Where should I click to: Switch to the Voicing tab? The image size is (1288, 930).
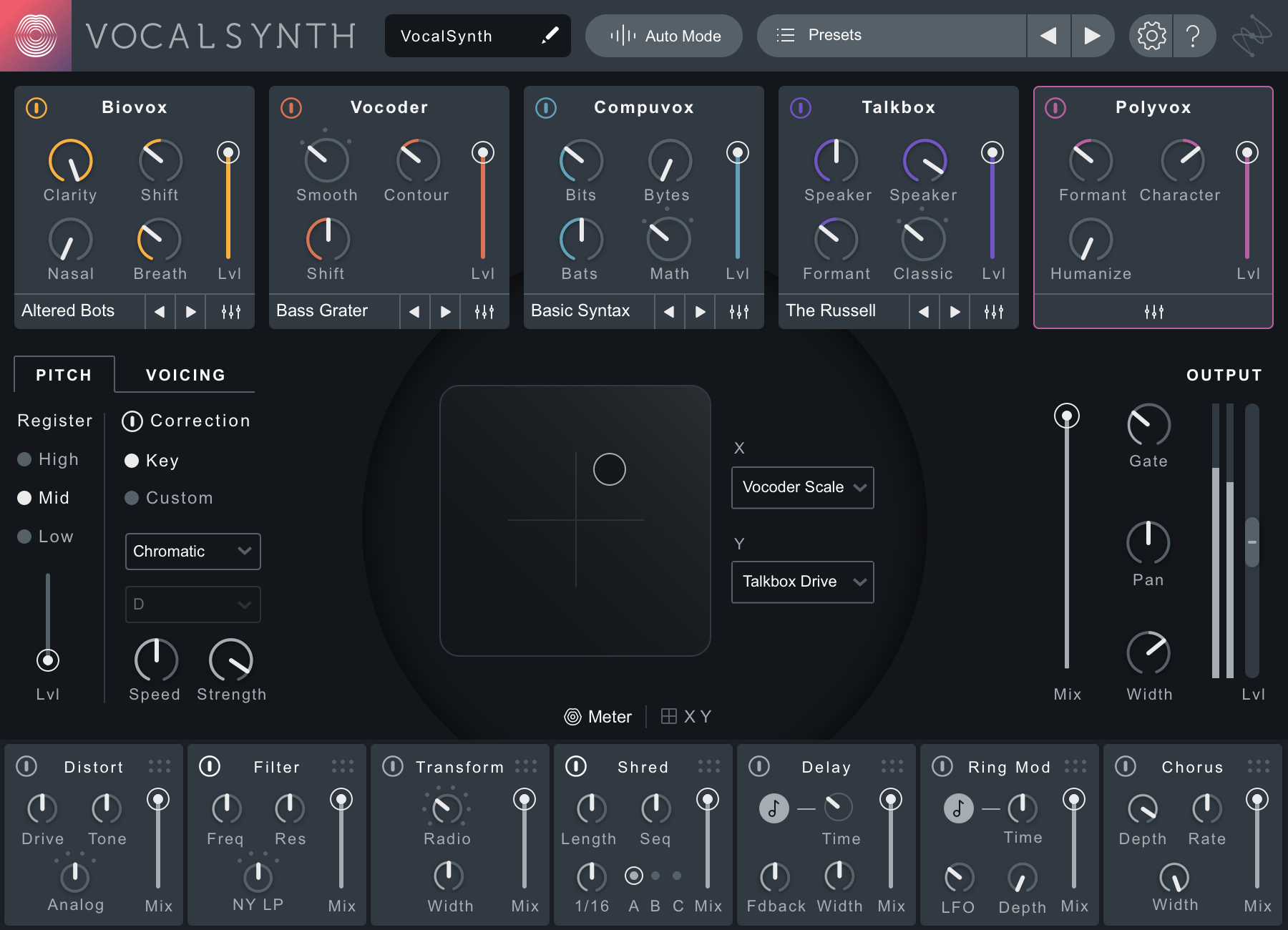pos(185,375)
